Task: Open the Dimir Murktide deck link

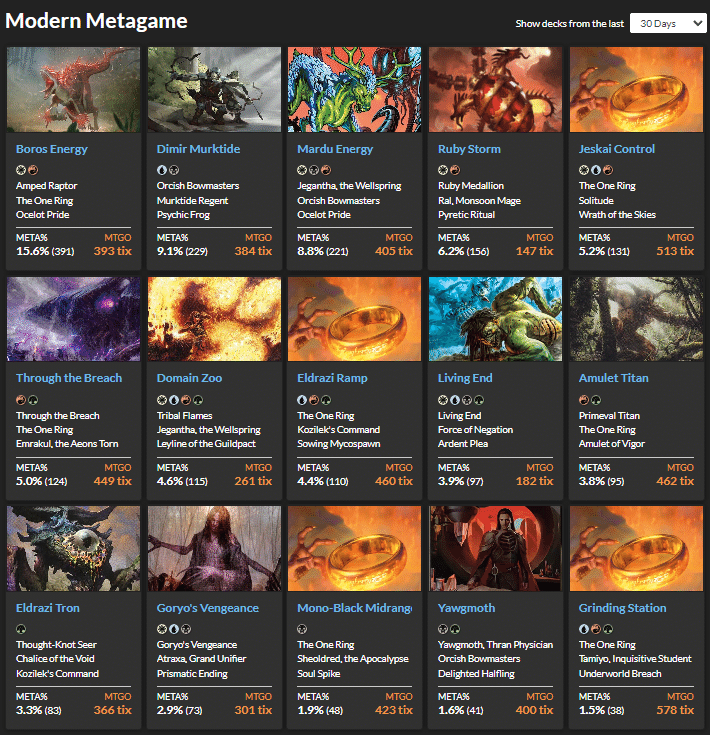Action: (198, 149)
